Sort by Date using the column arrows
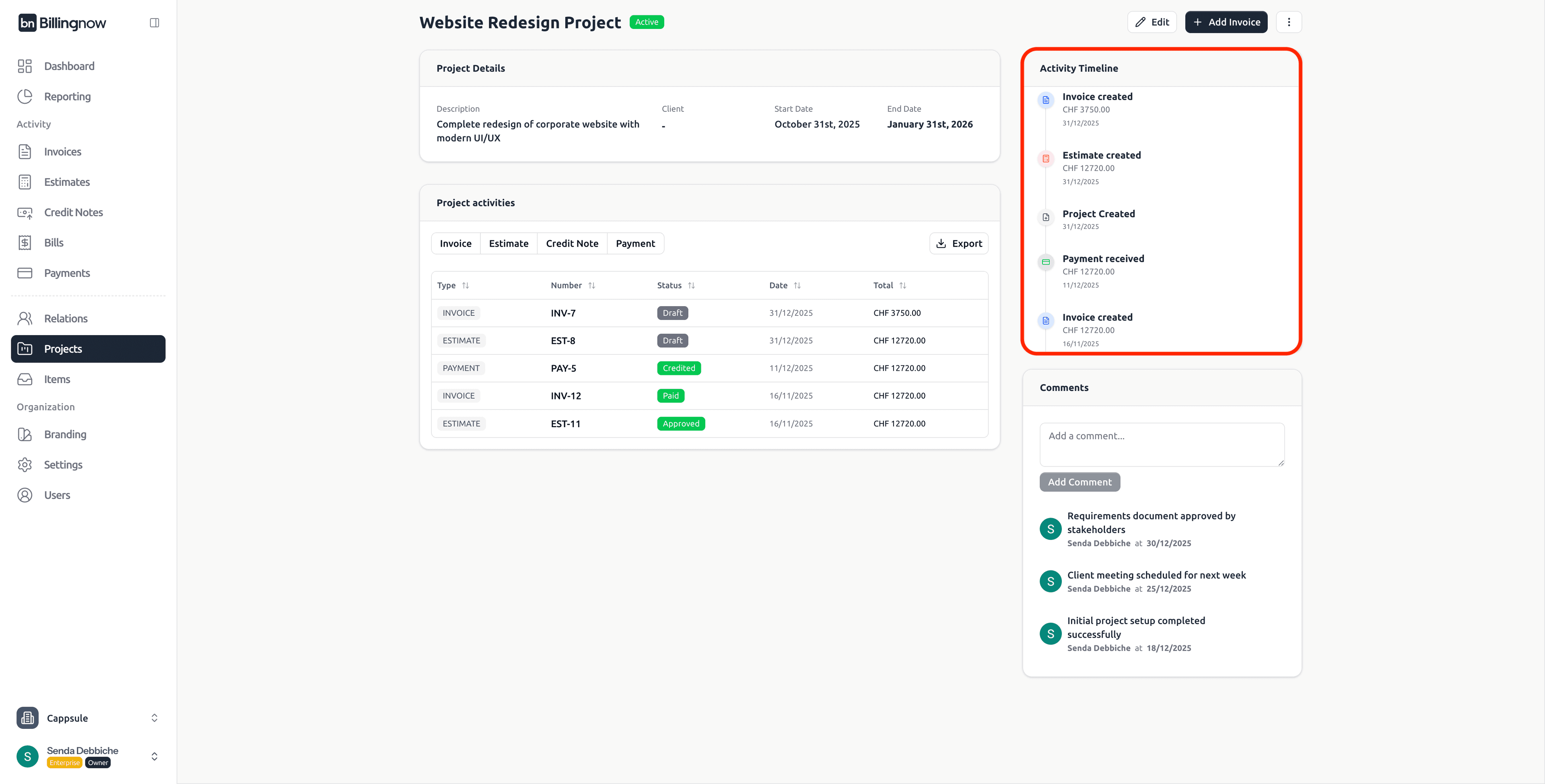The height and width of the screenshot is (784, 1545). point(797,286)
